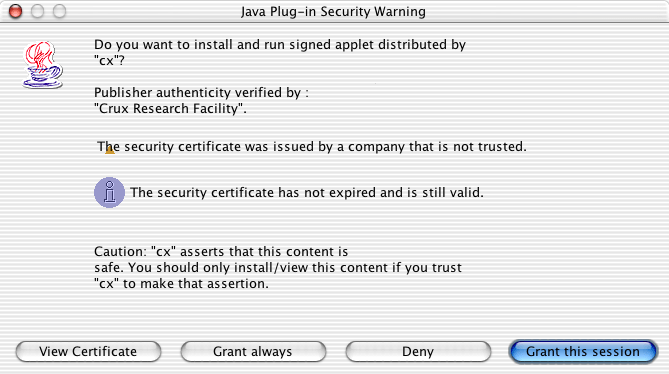This screenshot has height=374, width=669.
Task: Click the blue information icon
Action: point(109,192)
